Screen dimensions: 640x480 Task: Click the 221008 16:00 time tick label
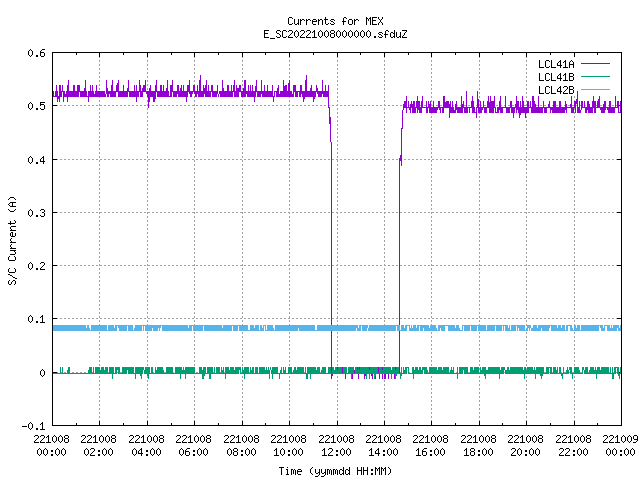coord(431,446)
